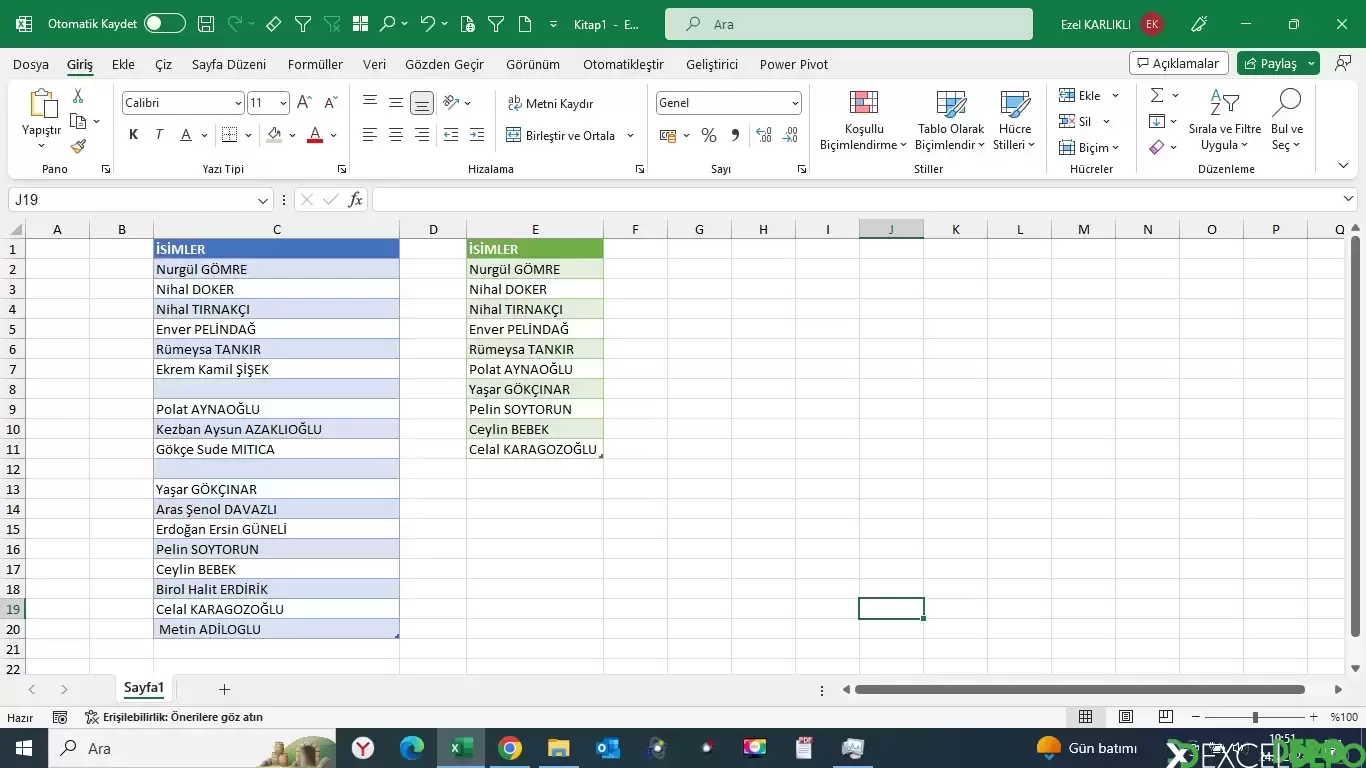The image size is (1366, 768).
Task: Open Tablo Olarak Biçimlendir gallery
Action: click(951, 121)
